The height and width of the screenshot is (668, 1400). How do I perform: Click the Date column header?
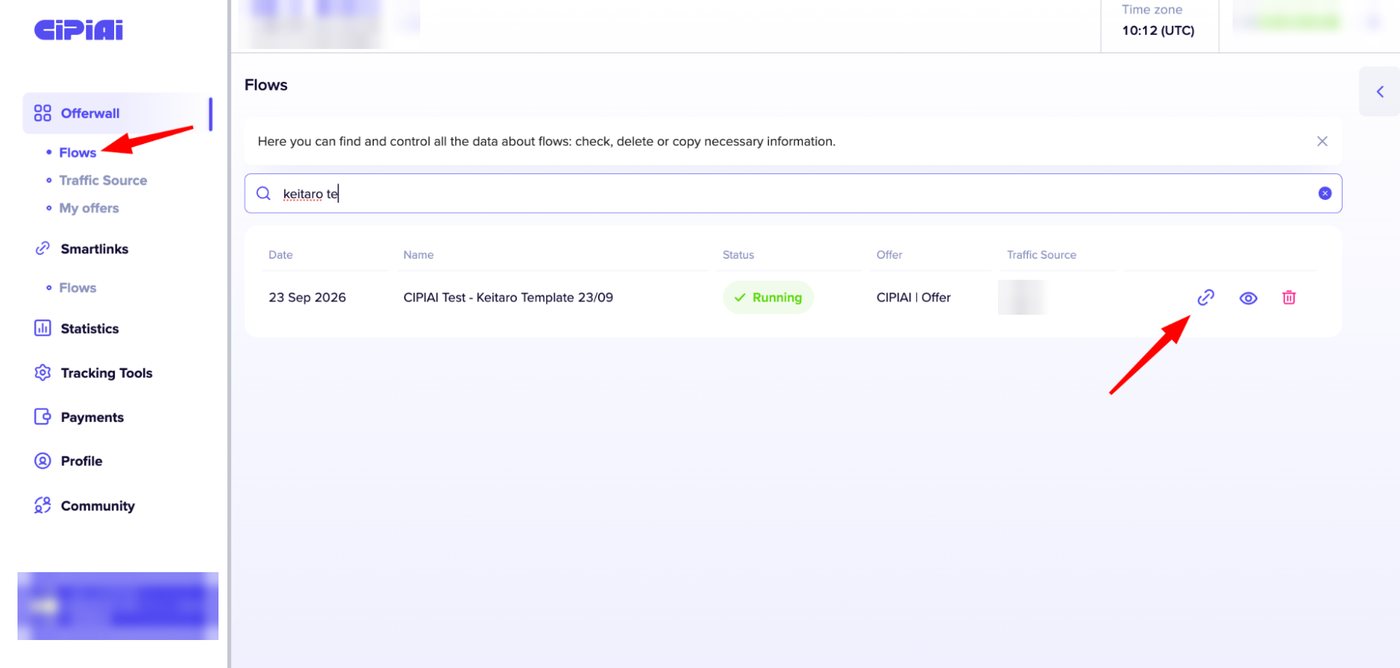point(281,255)
